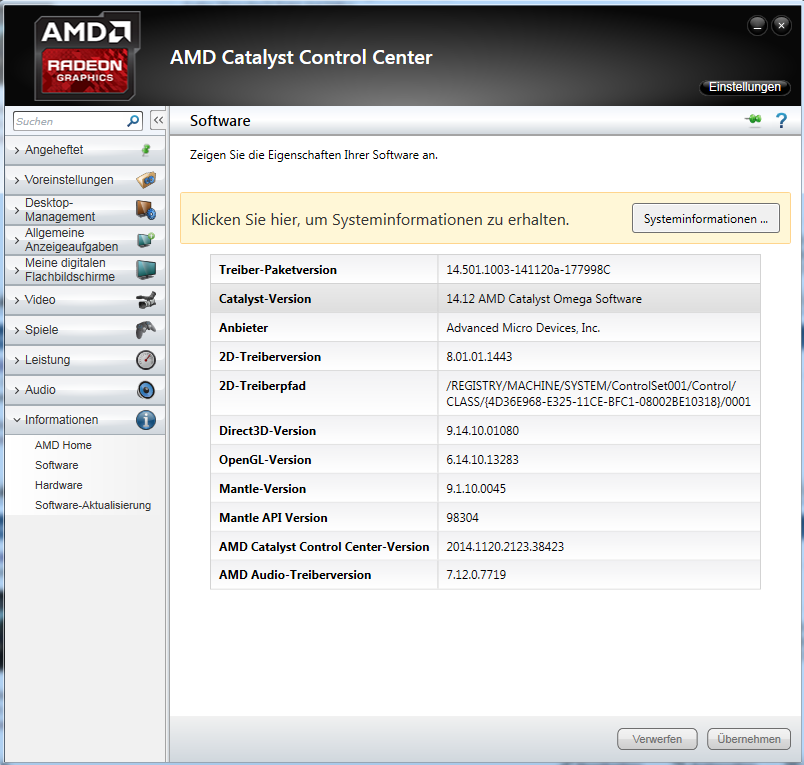This screenshot has width=804, height=765.
Task: Open the Einstellungen menu
Action: [745, 87]
